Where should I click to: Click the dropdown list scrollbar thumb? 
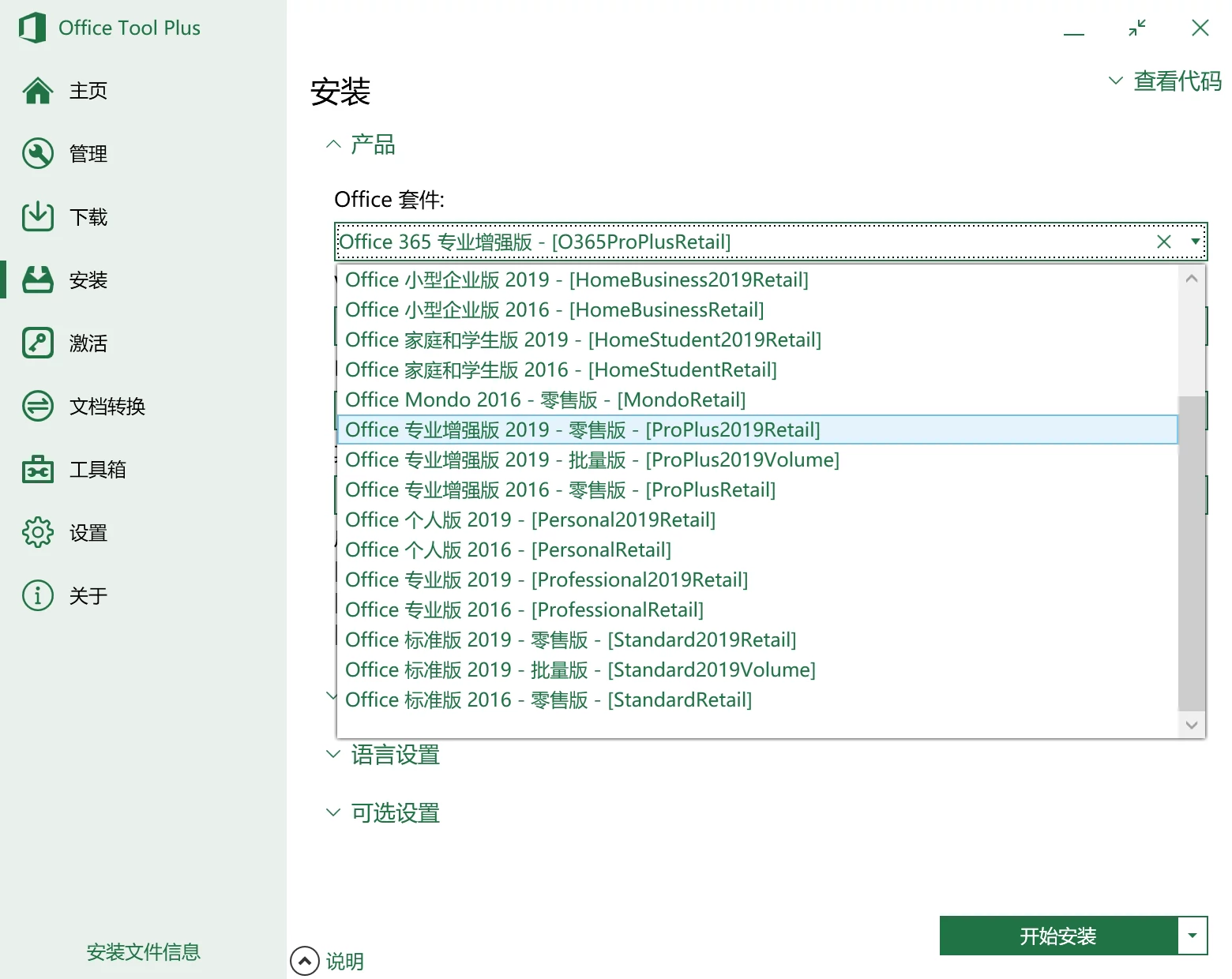click(x=1192, y=553)
